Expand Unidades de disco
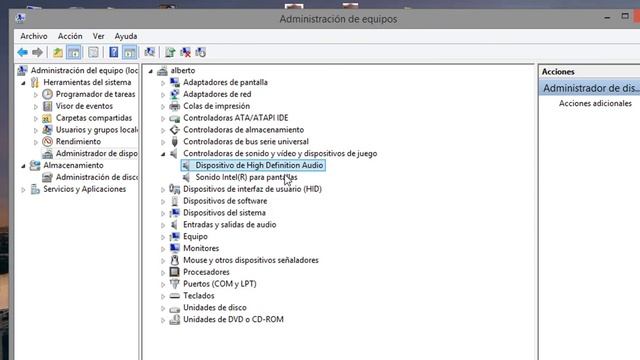The image size is (640, 360). (x=163, y=308)
